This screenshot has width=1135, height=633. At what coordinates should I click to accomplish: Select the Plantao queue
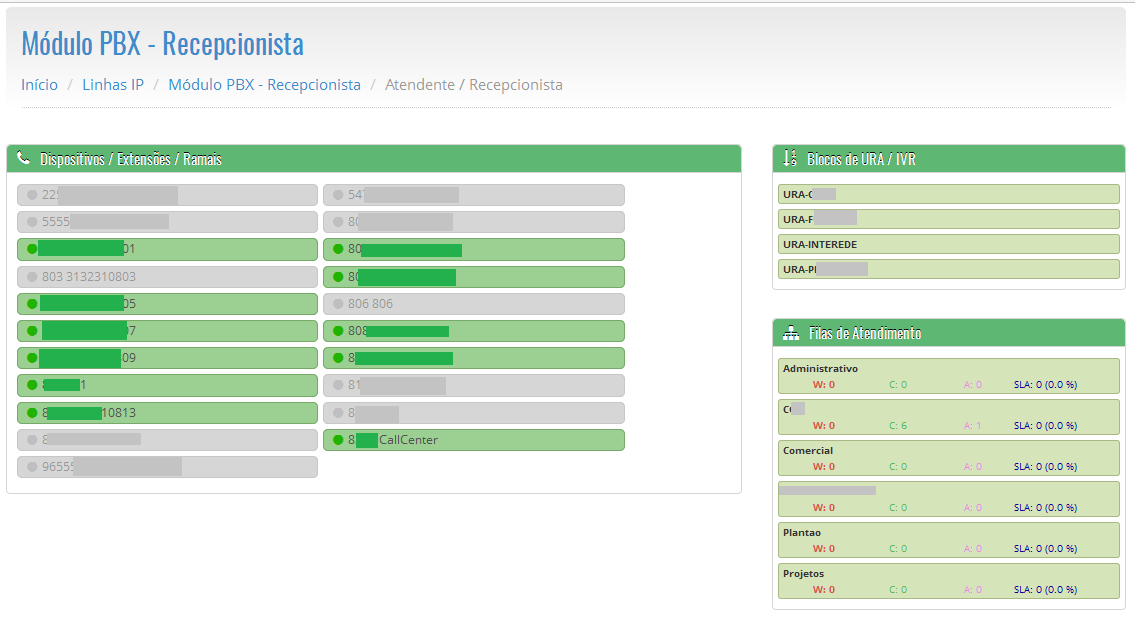(x=948, y=540)
